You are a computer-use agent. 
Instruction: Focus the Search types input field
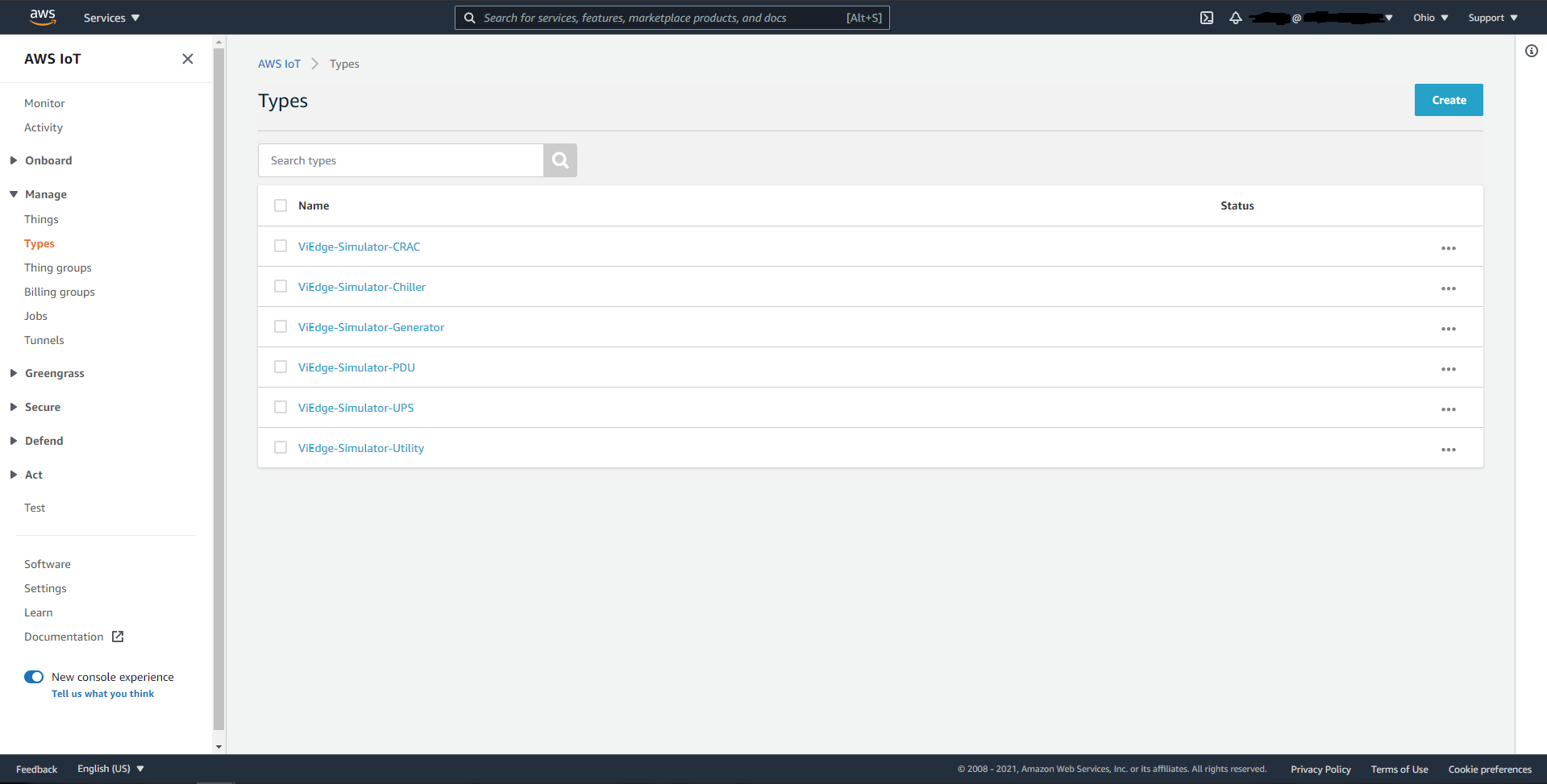tap(401, 160)
